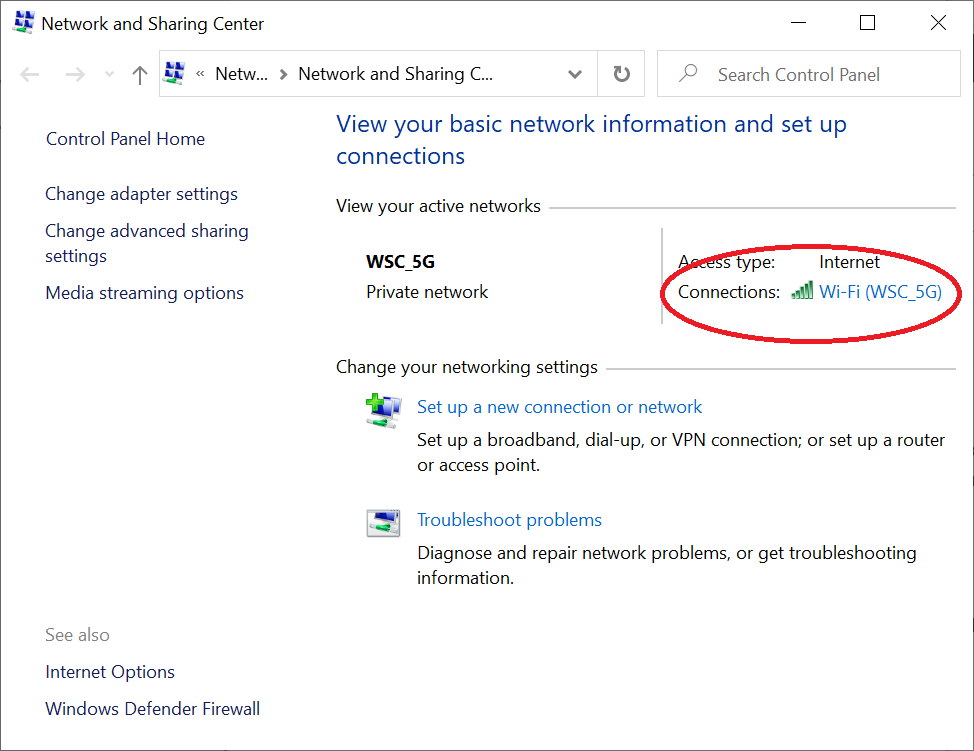Open Change advanced sharing settings
This screenshot has width=974, height=751.
(146, 243)
